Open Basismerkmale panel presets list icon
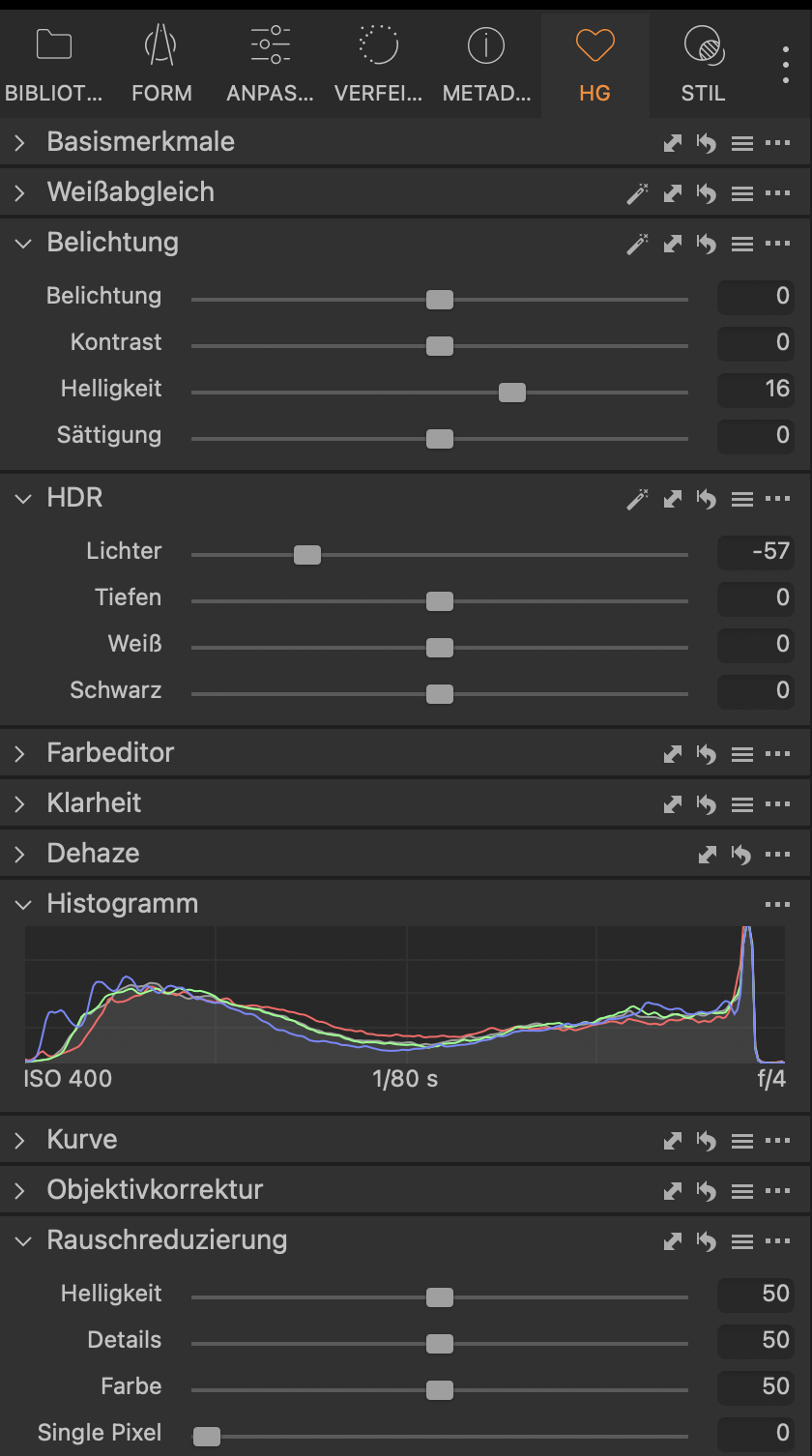The image size is (812, 1456). (741, 143)
